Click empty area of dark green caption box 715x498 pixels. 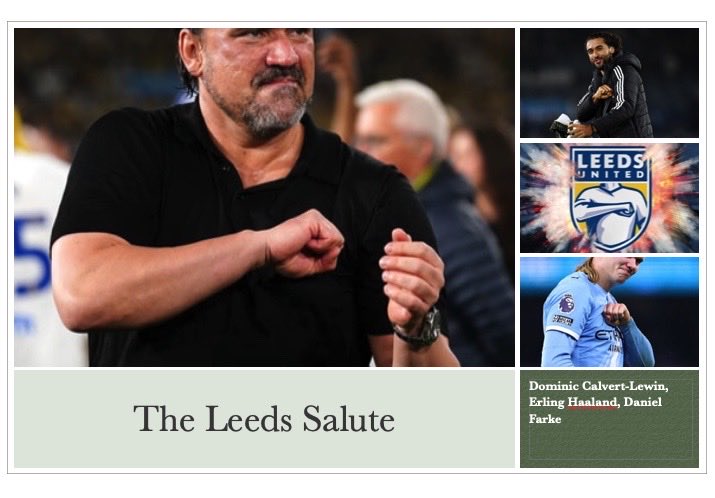click(x=609, y=445)
